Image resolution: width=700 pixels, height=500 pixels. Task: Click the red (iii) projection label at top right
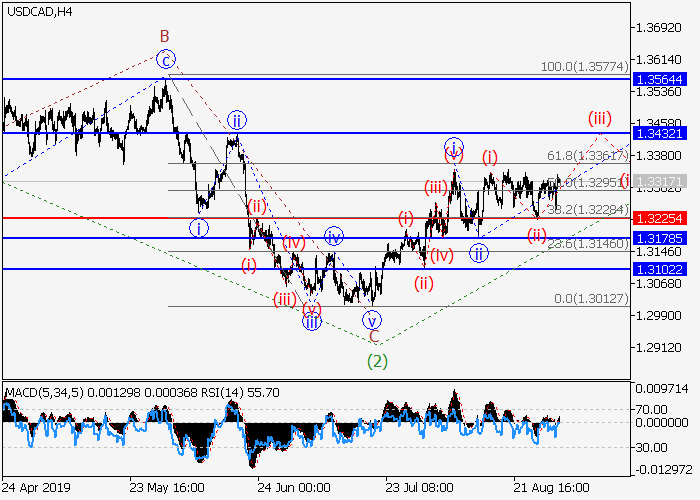pos(599,118)
